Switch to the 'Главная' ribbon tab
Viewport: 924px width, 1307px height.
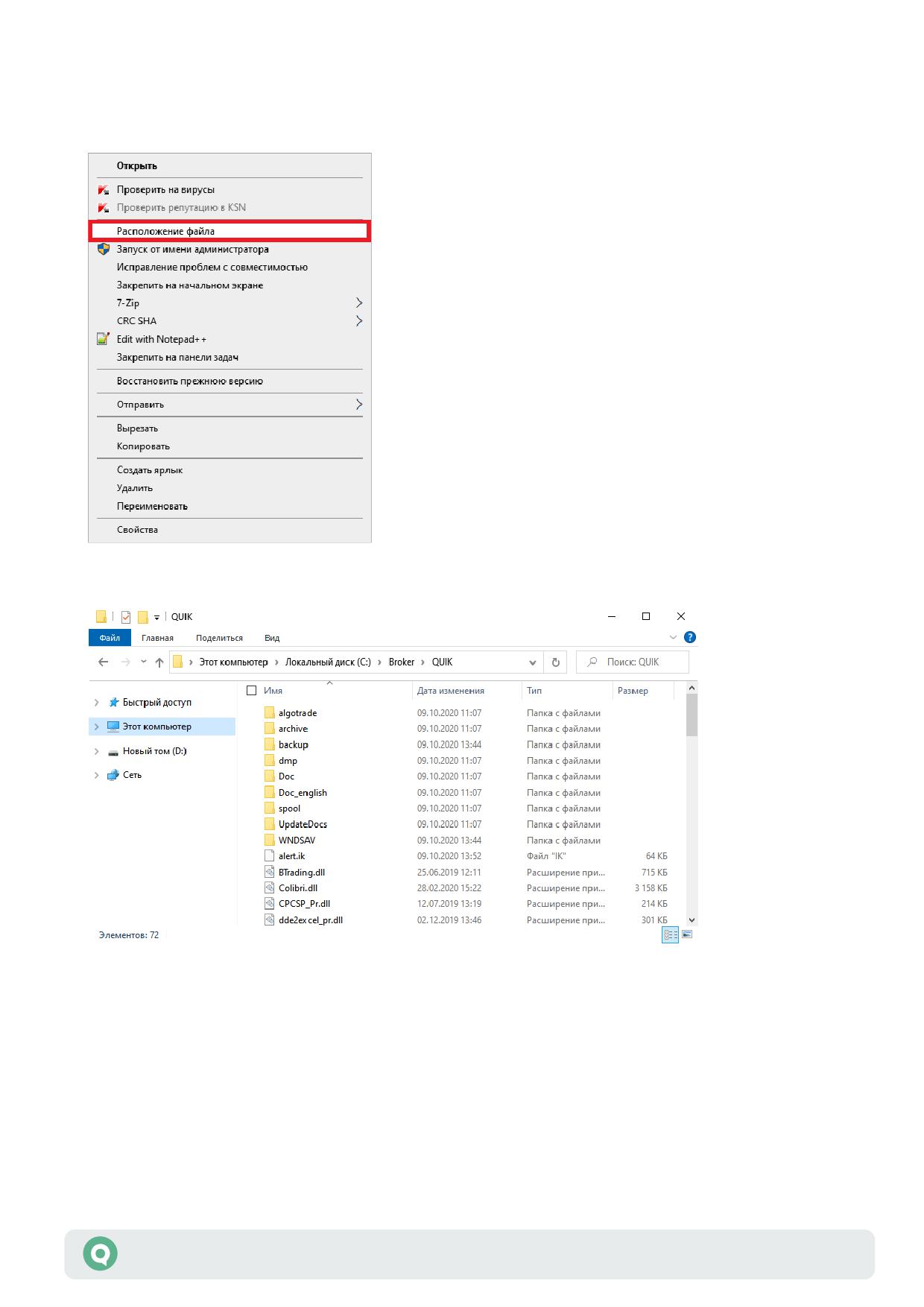coord(157,638)
